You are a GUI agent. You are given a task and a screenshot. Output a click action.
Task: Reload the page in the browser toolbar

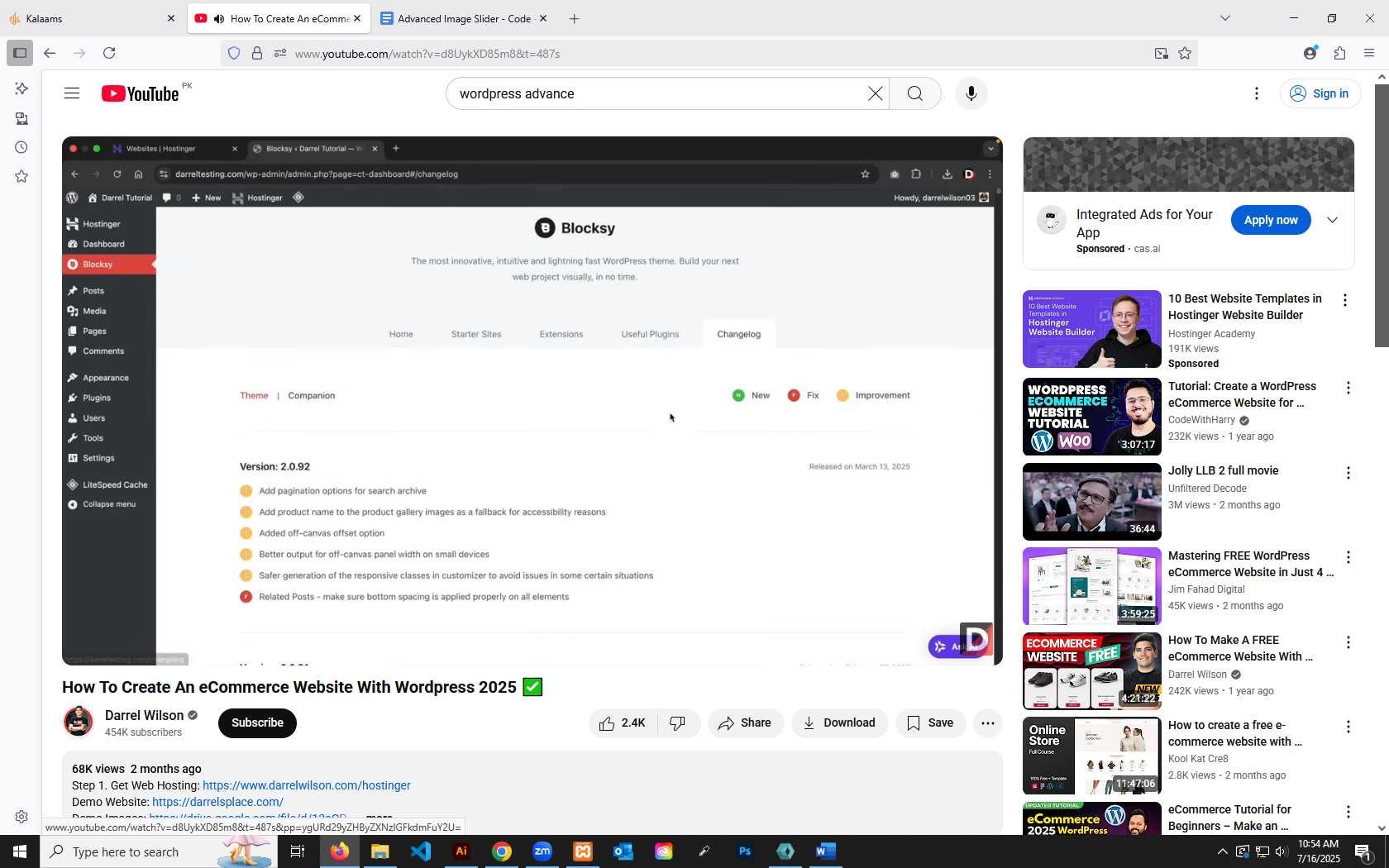(109, 53)
